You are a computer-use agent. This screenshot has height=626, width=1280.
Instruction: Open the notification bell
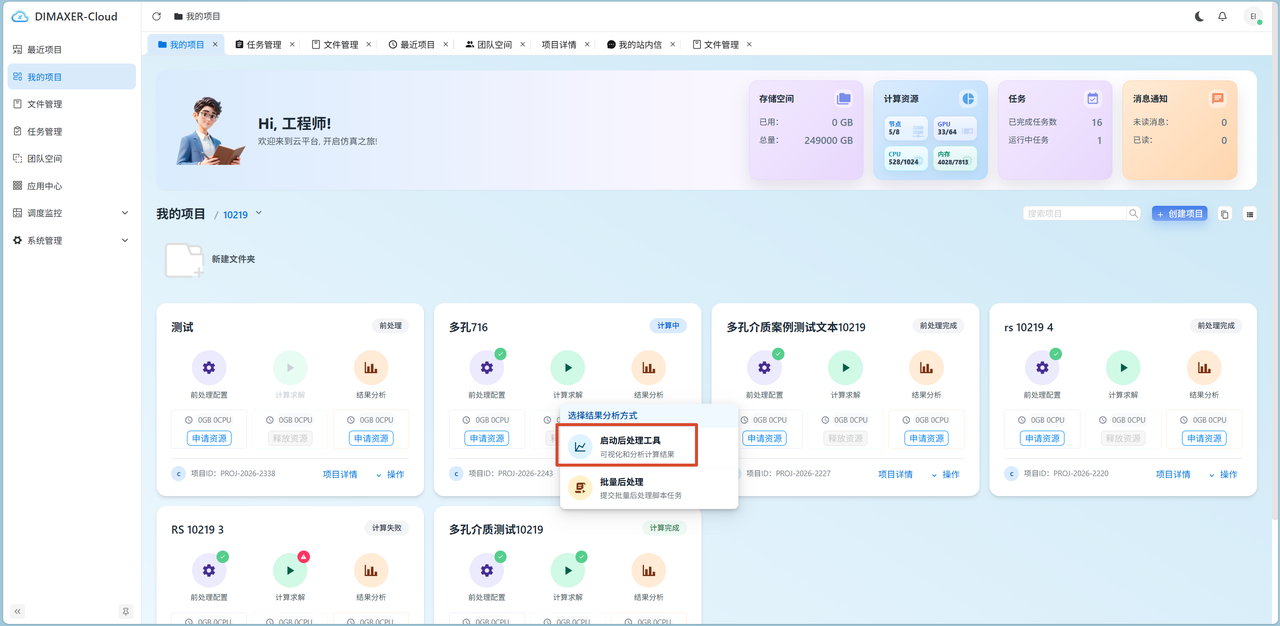coord(1222,17)
